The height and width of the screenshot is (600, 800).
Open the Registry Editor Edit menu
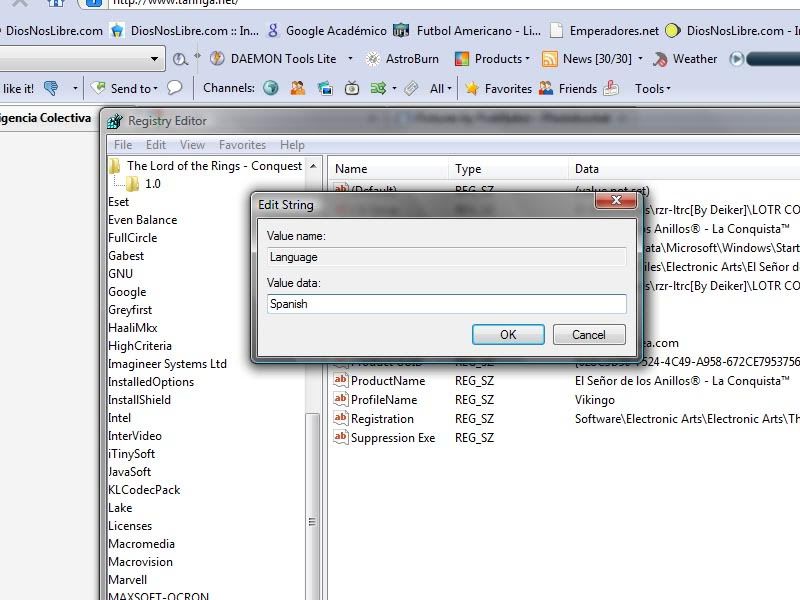coord(156,145)
